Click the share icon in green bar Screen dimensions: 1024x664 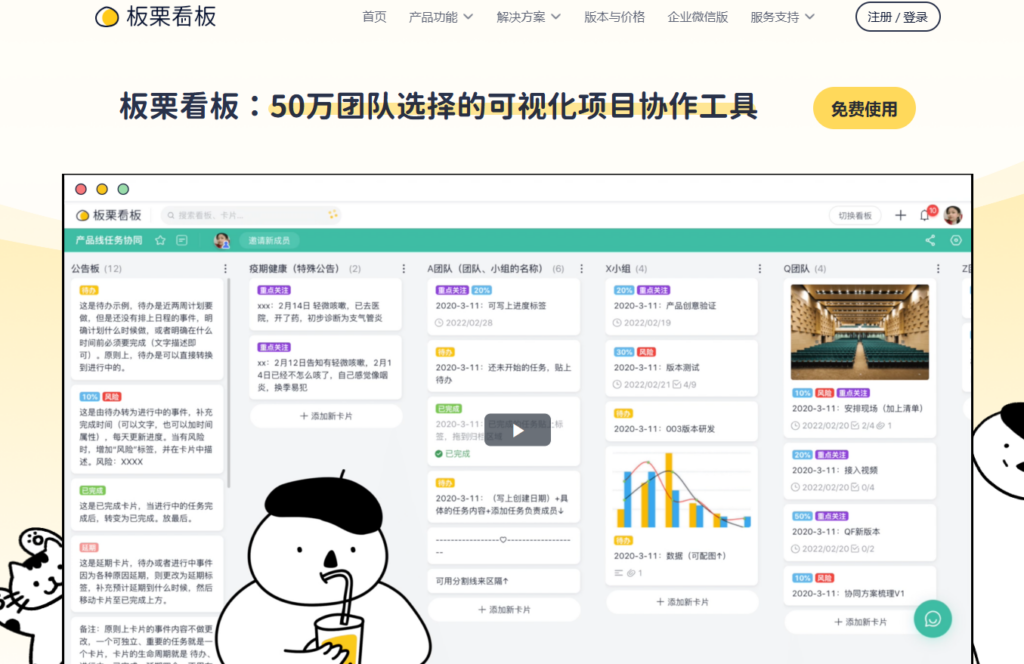930,240
